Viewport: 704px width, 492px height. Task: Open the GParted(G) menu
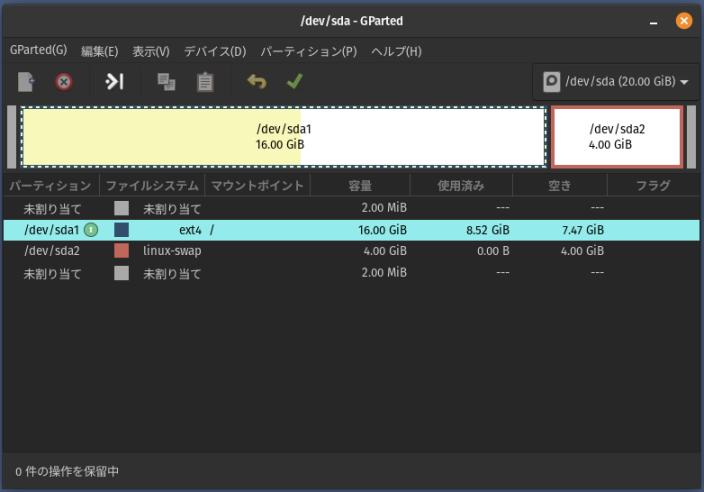pos(38,50)
